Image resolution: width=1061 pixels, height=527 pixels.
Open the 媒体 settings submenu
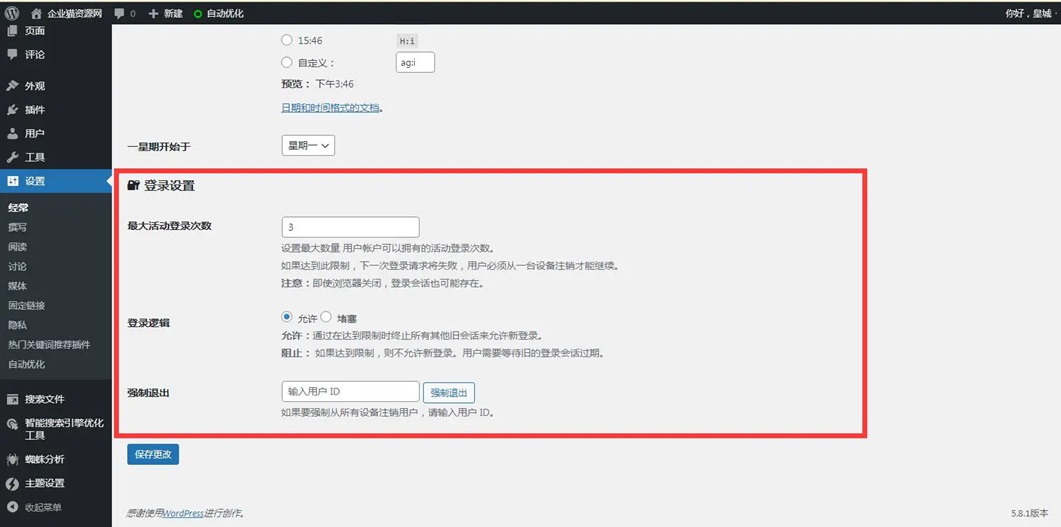[x=18, y=286]
